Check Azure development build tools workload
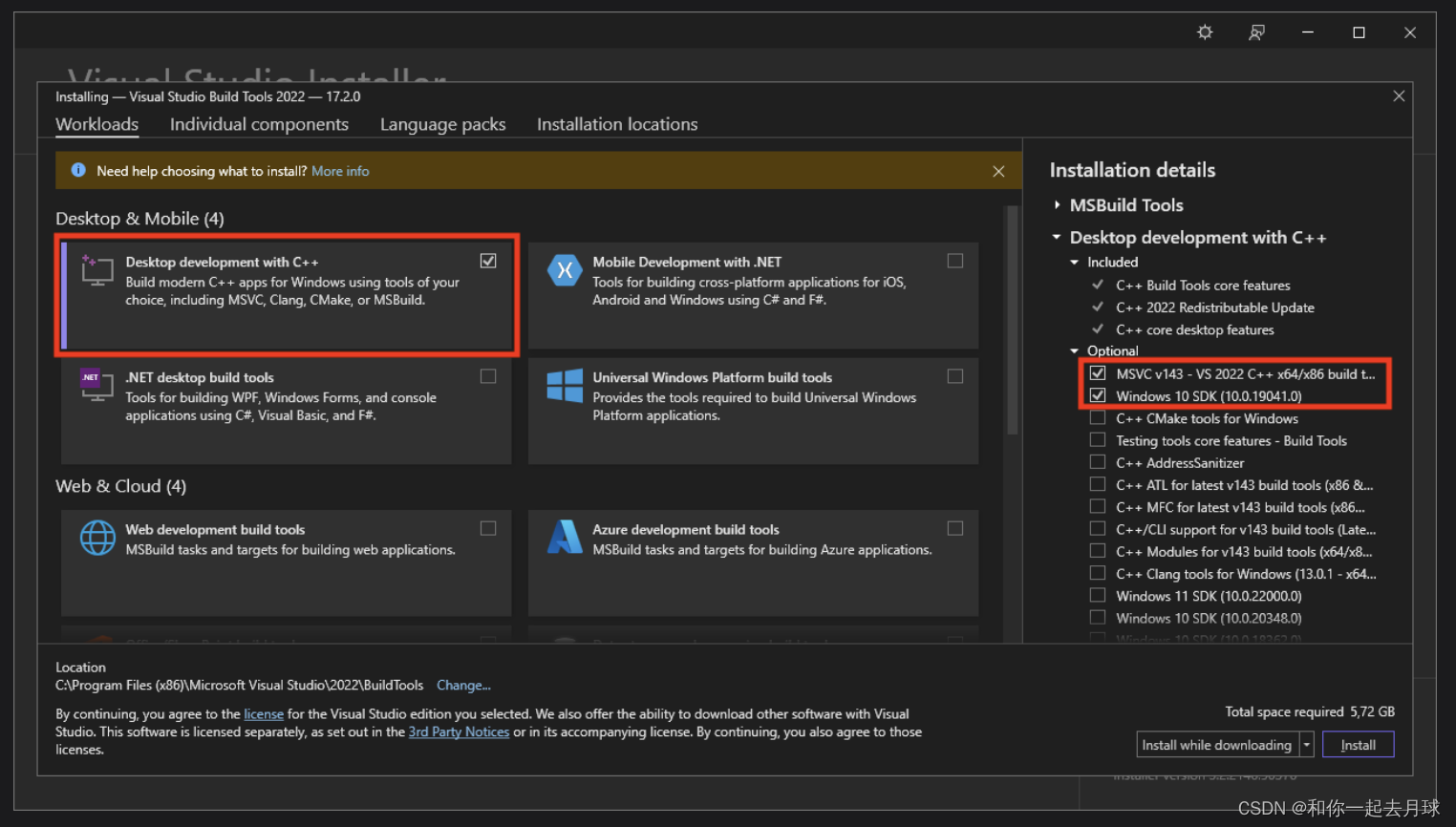The height and width of the screenshot is (827, 1456). click(x=954, y=528)
